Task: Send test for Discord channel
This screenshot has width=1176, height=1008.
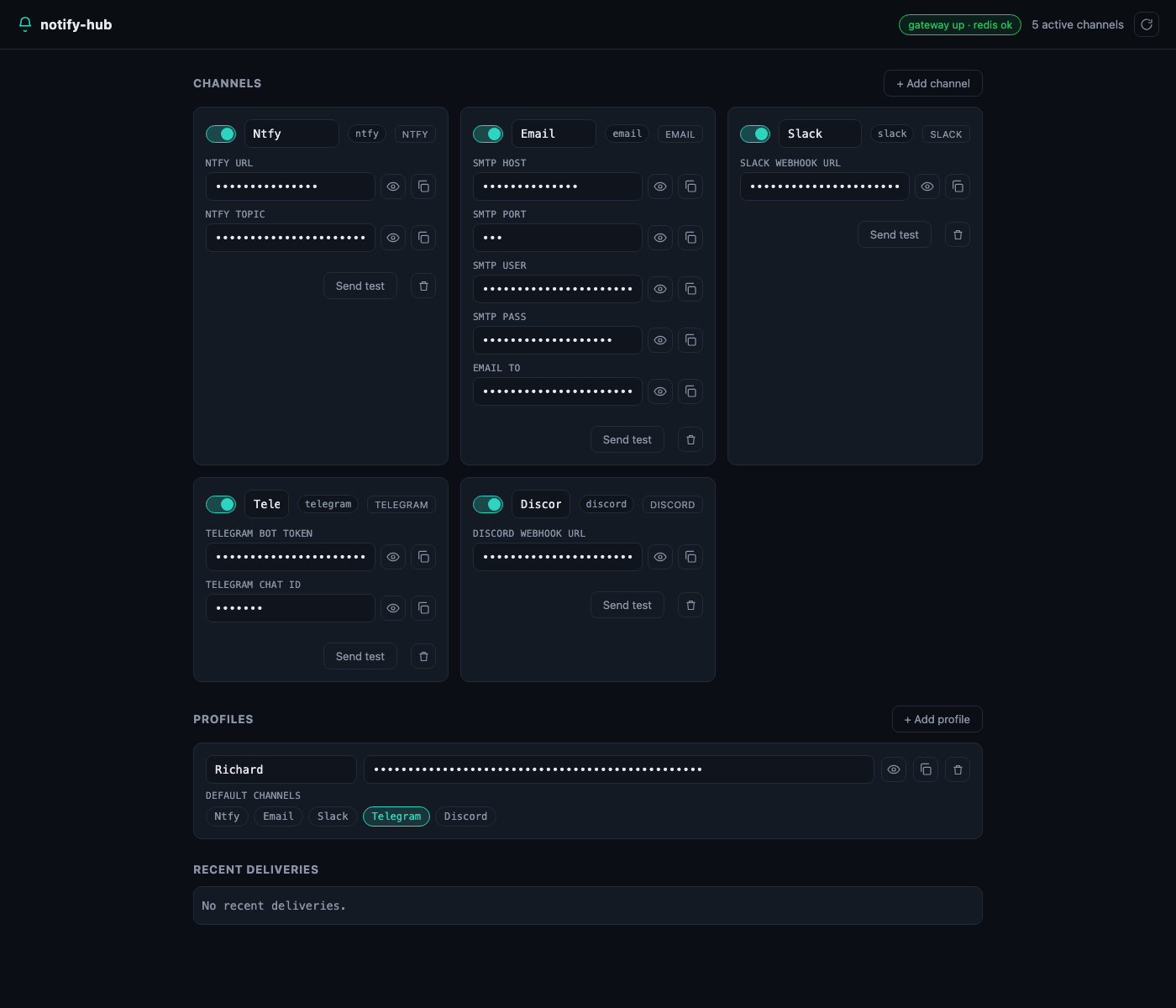Action: pos(627,605)
